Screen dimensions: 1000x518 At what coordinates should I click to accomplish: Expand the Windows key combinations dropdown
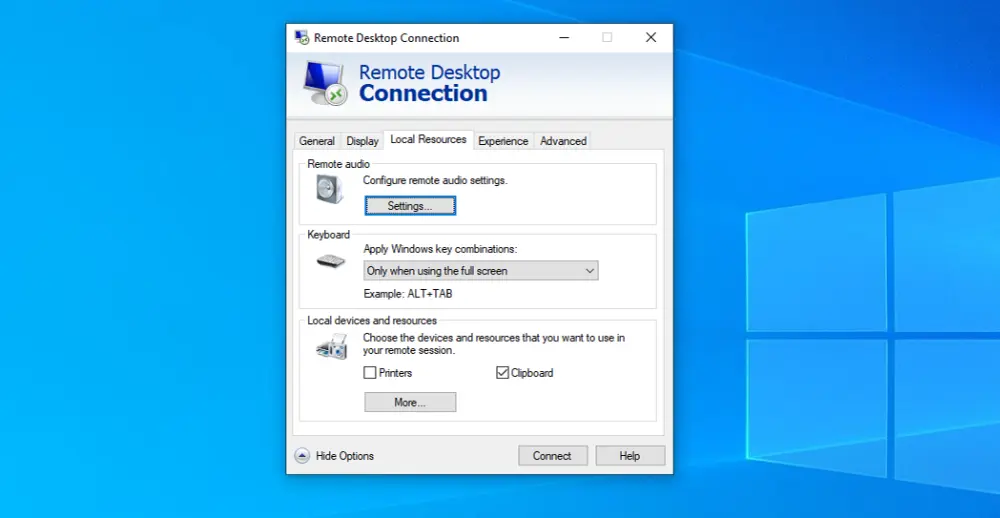click(x=481, y=270)
